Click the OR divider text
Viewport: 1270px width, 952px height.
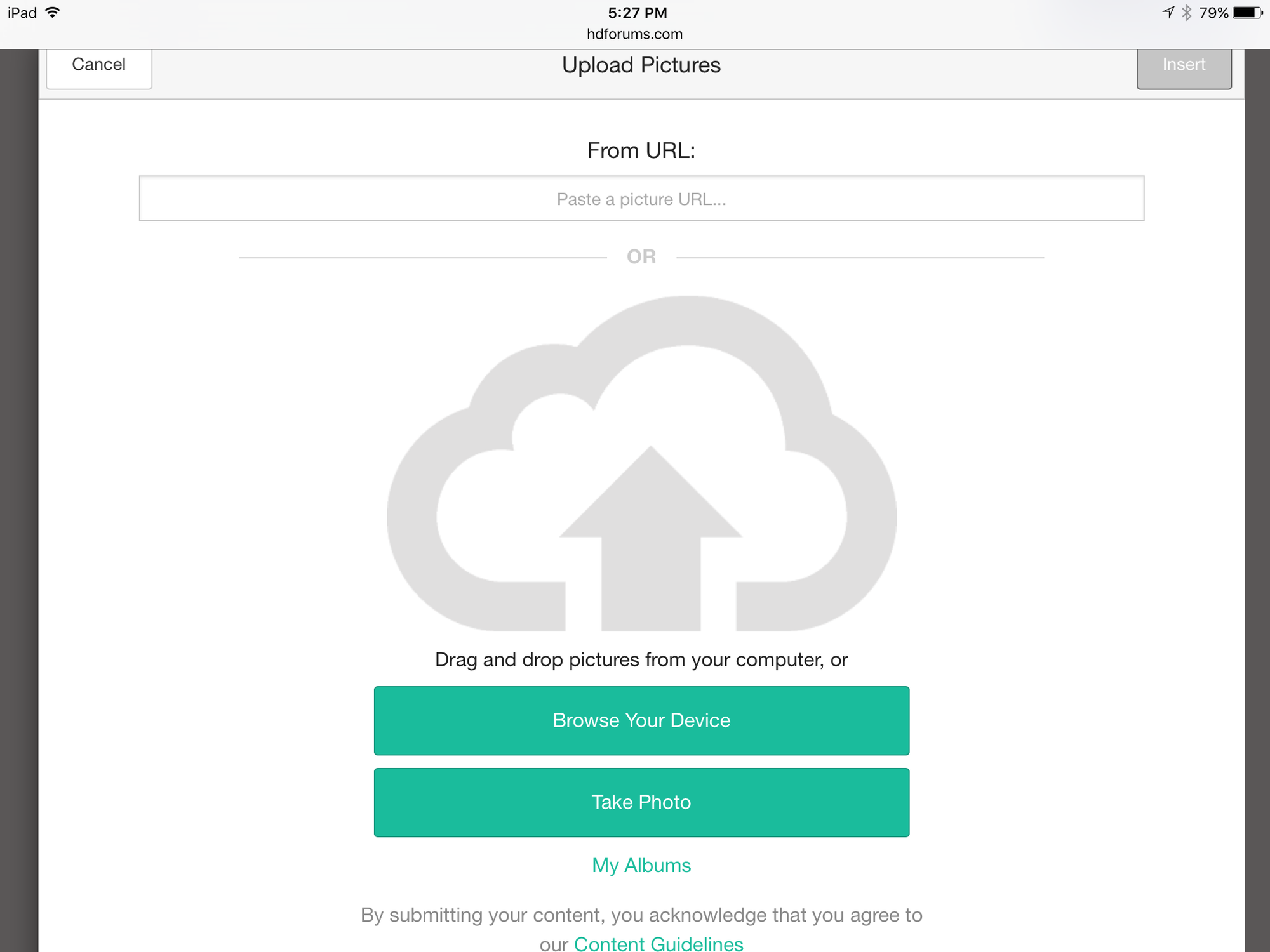(641, 256)
